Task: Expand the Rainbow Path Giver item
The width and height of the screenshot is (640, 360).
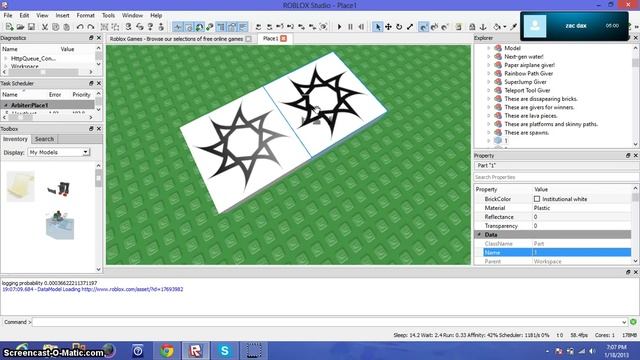Action: 489,73
